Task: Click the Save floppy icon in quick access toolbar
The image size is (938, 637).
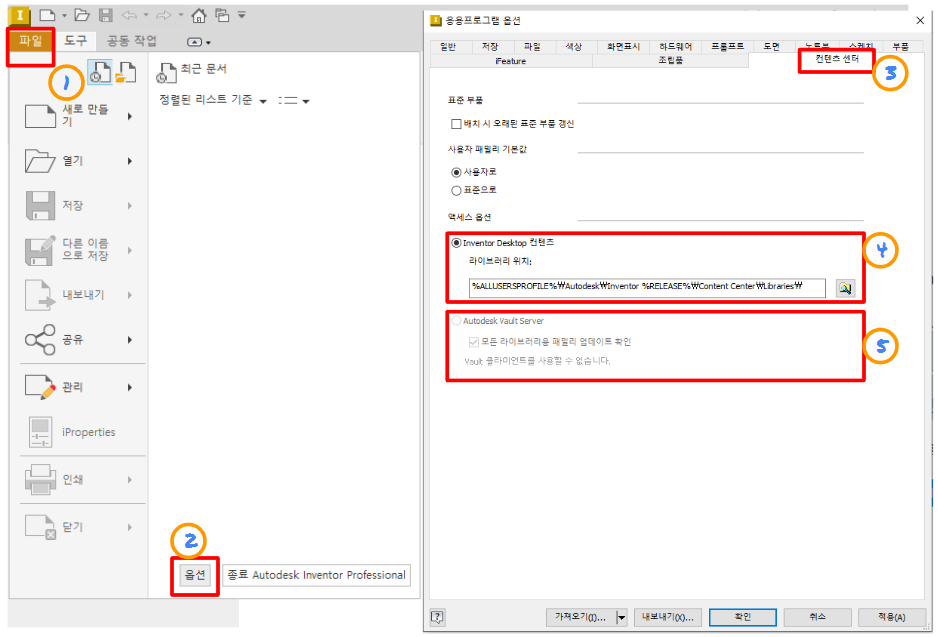Action: pos(106,16)
